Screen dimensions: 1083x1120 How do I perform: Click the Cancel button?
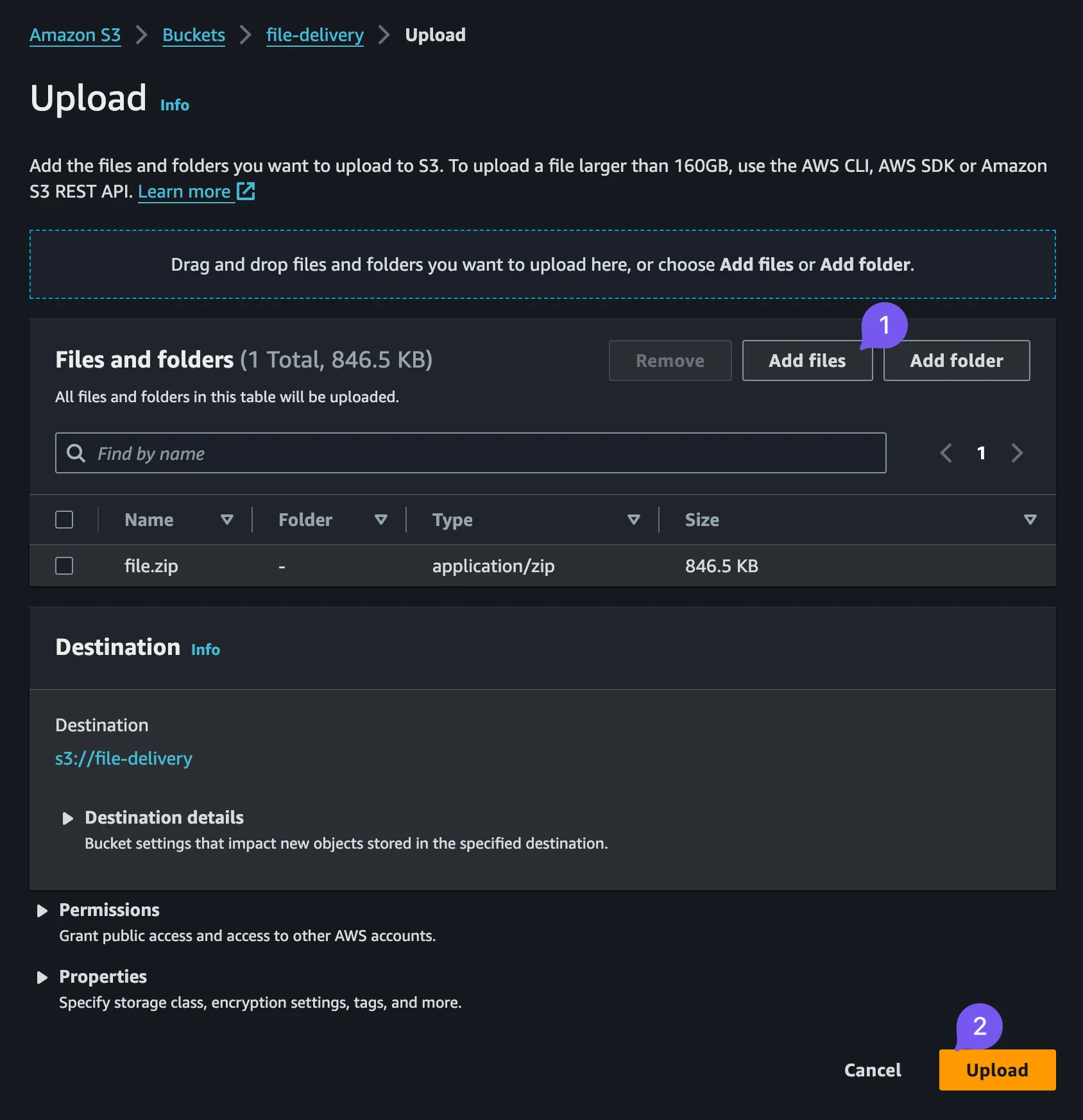click(x=873, y=1070)
